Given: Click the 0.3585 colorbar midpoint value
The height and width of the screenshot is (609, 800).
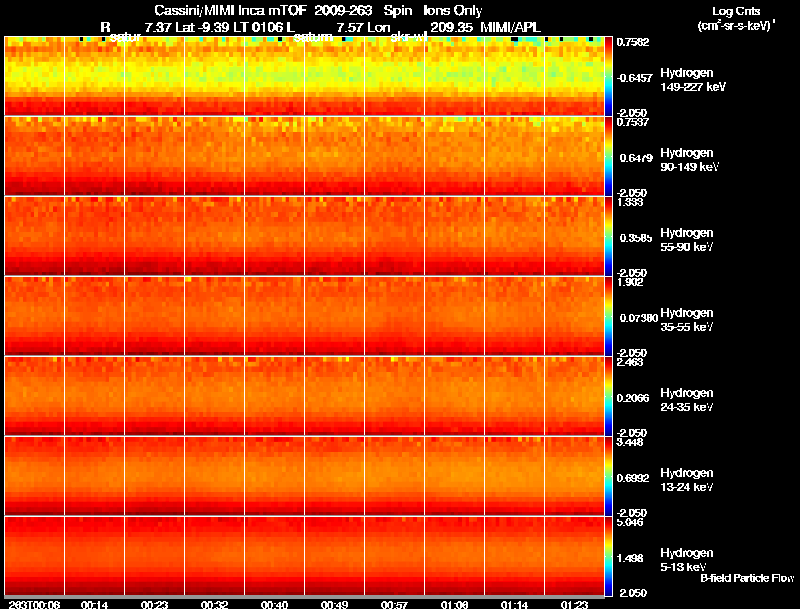Looking at the screenshot, I should coord(636,238).
